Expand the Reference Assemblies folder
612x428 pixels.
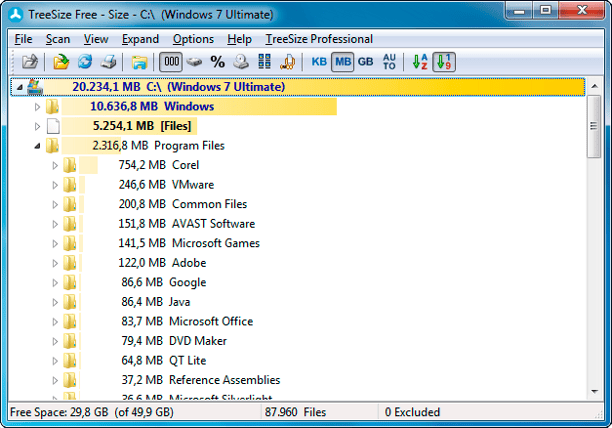[x=55, y=380]
